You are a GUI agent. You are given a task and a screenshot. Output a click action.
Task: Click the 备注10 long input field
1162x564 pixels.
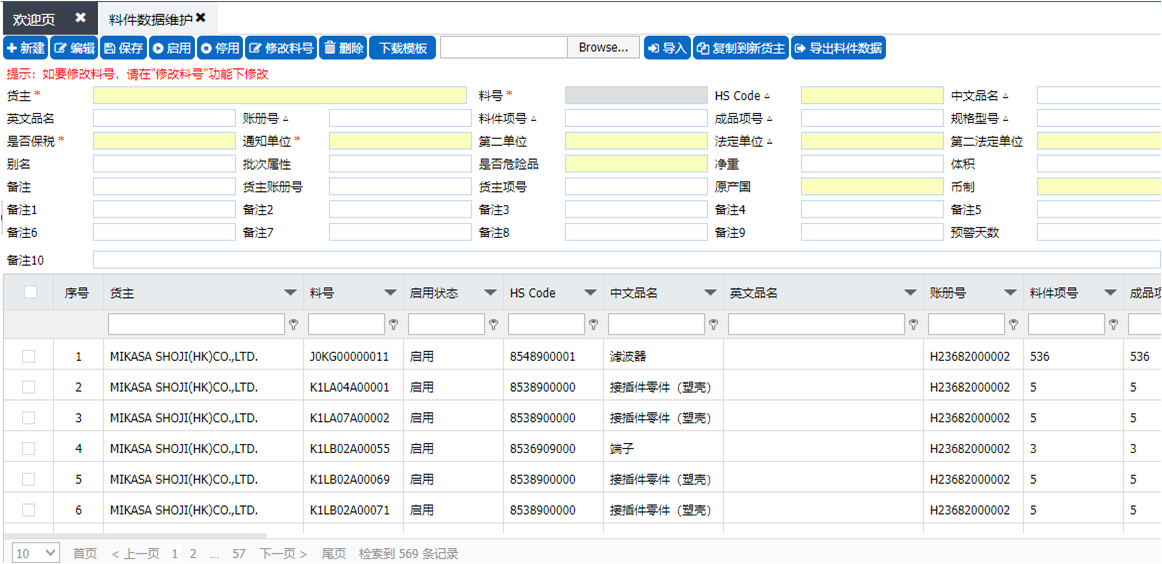626,260
